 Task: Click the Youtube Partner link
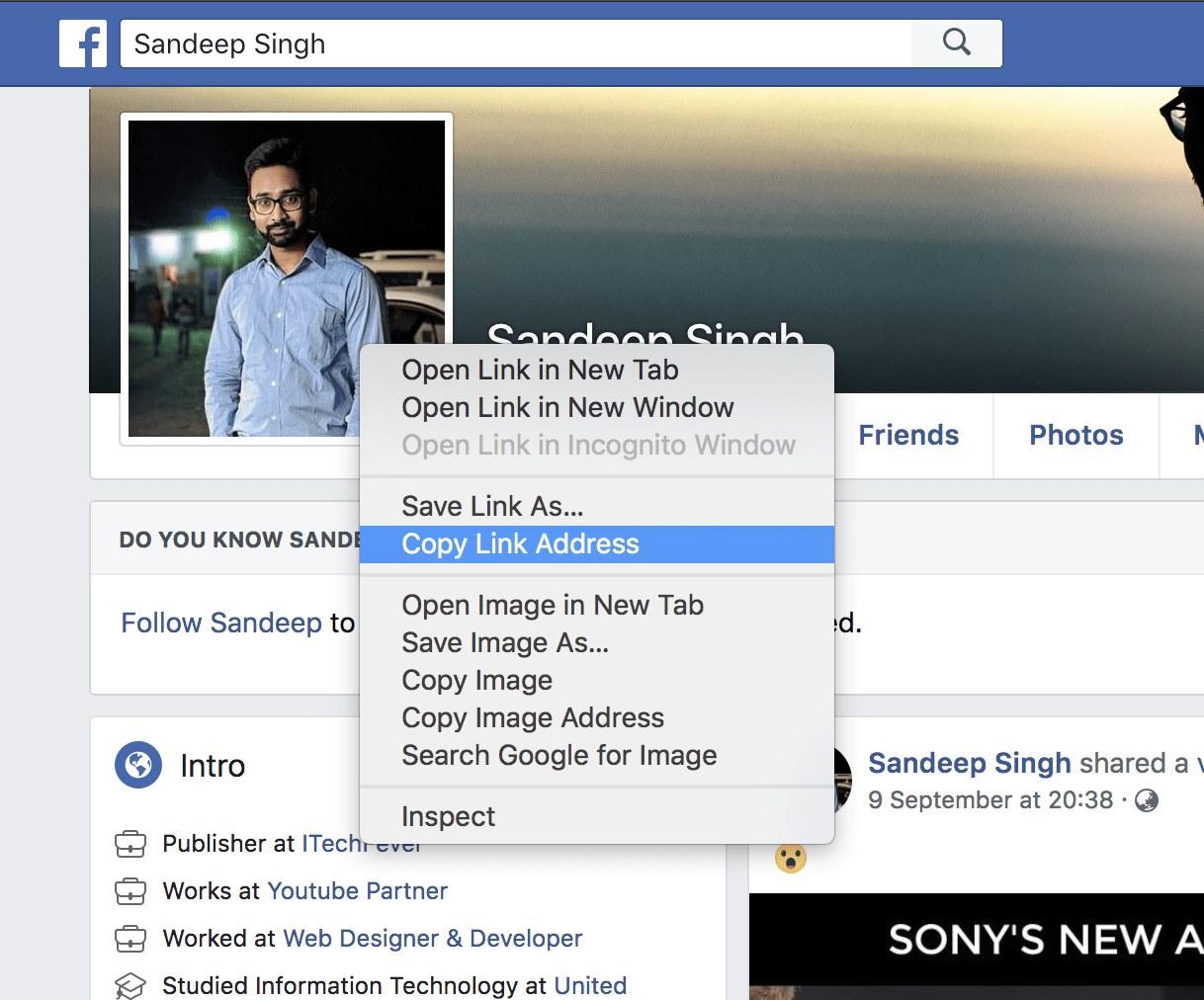coord(357,891)
